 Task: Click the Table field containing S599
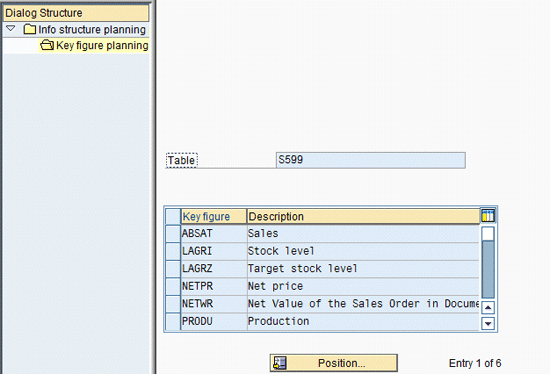pyautogui.click(x=371, y=160)
